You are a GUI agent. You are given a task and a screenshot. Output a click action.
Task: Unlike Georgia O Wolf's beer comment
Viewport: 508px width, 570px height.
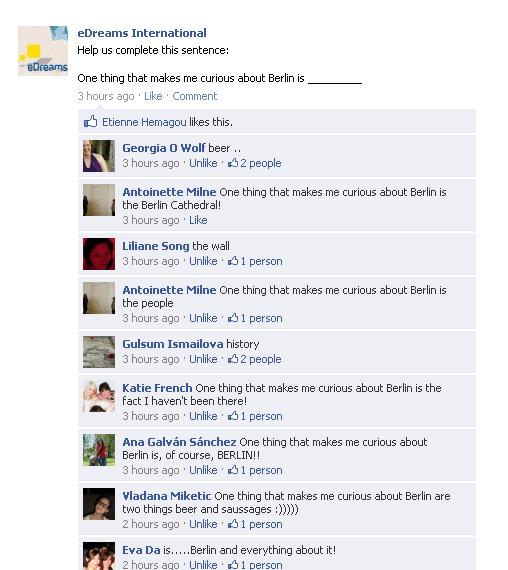(x=203, y=163)
